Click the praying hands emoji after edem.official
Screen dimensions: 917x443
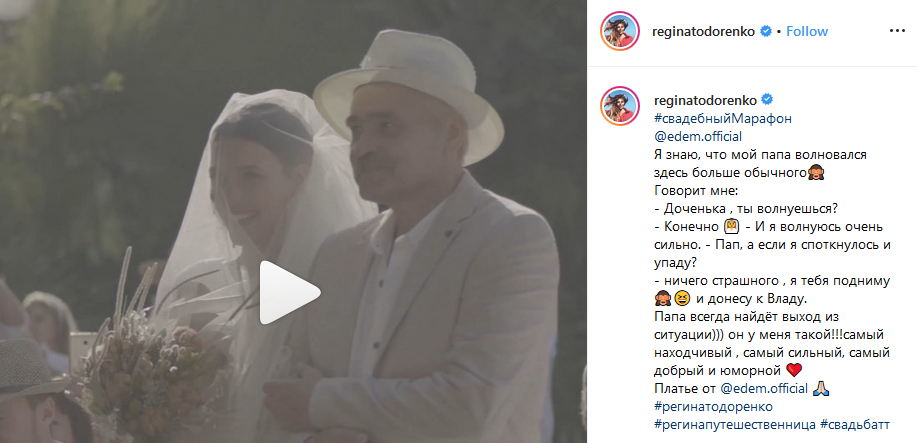[821, 389]
